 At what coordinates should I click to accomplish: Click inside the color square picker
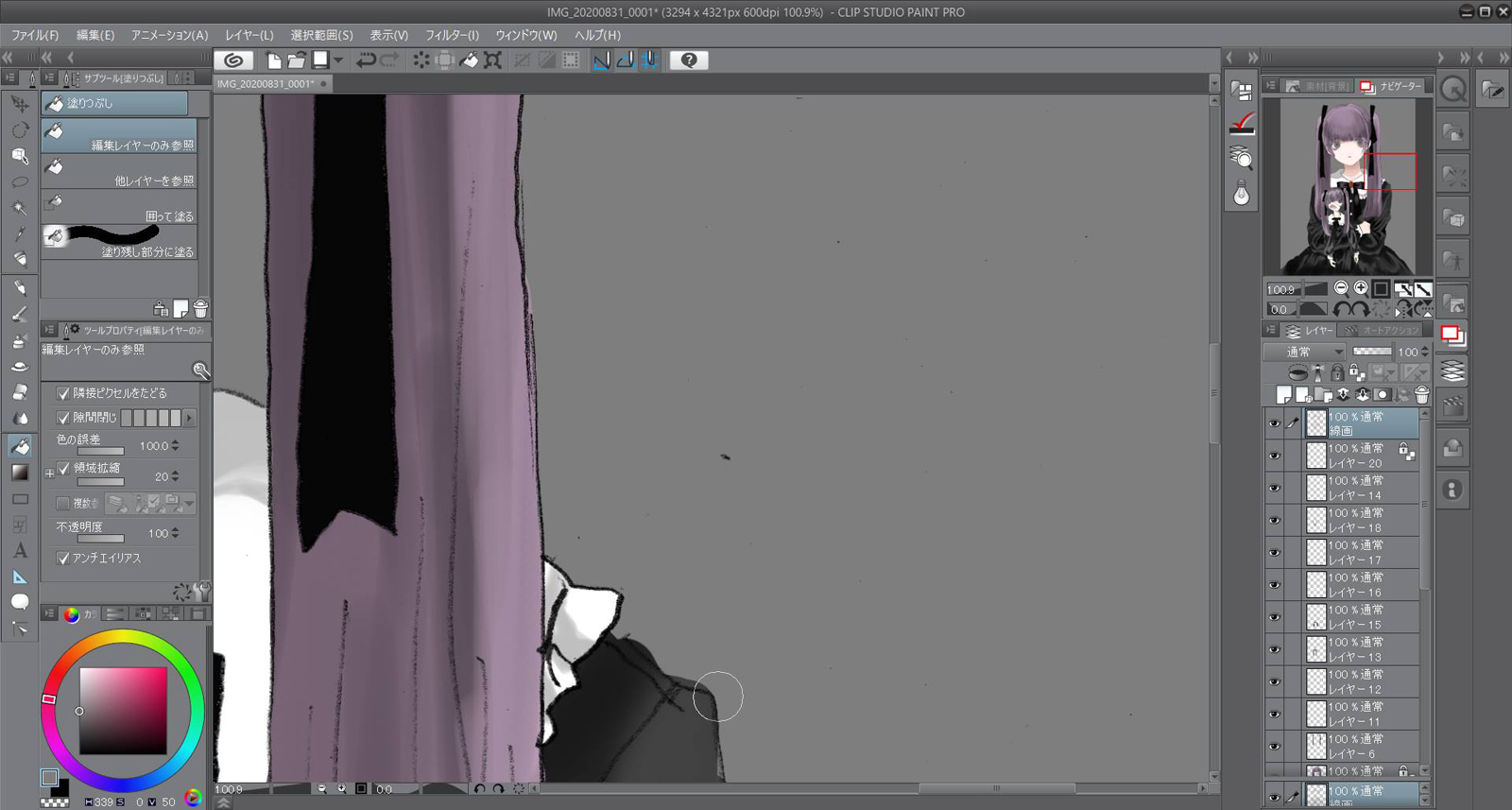click(x=123, y=709)
